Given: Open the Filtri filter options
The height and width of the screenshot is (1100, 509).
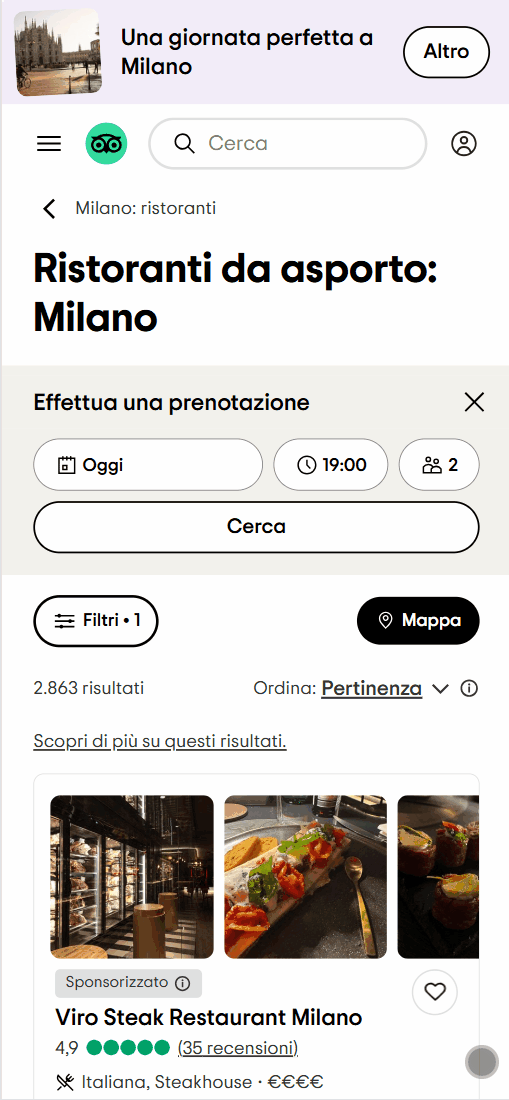Looking at the screenshot, I should tap(96, 621).
